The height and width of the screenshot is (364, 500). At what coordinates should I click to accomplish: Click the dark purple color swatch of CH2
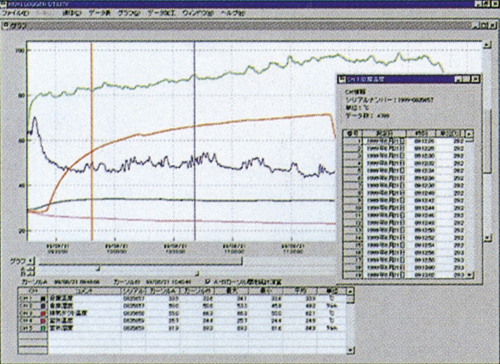(x=43, y=305)
